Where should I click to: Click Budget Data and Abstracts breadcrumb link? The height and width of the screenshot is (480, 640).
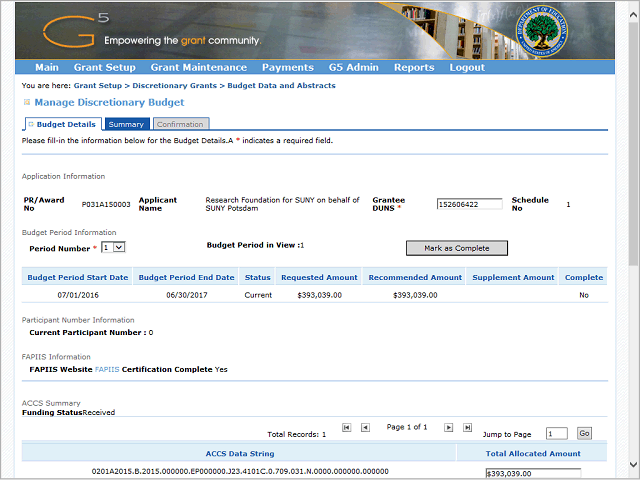pos(281,86)
